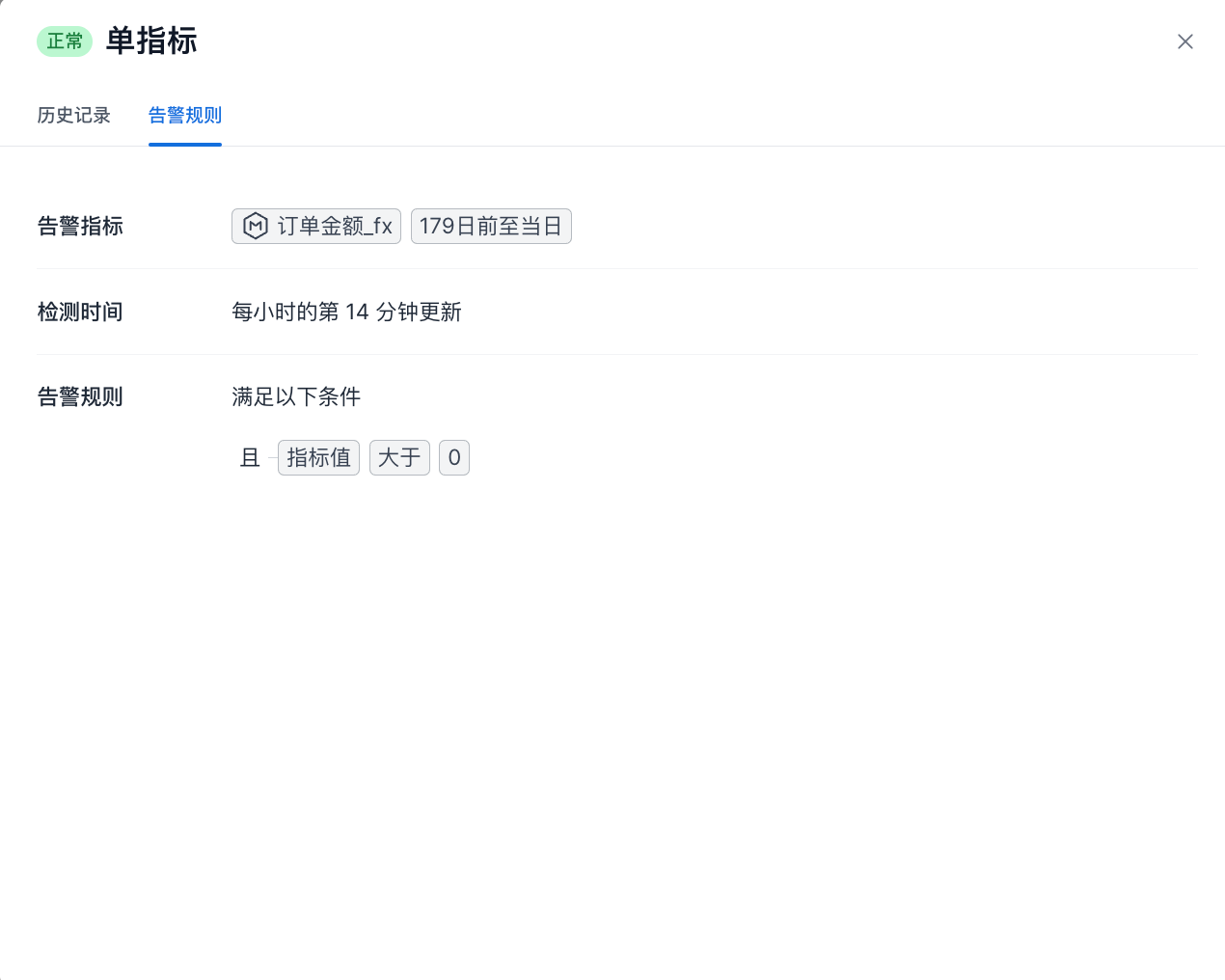Click the connector line between 且 and 指标值
1225x980 pixels.
272,458
